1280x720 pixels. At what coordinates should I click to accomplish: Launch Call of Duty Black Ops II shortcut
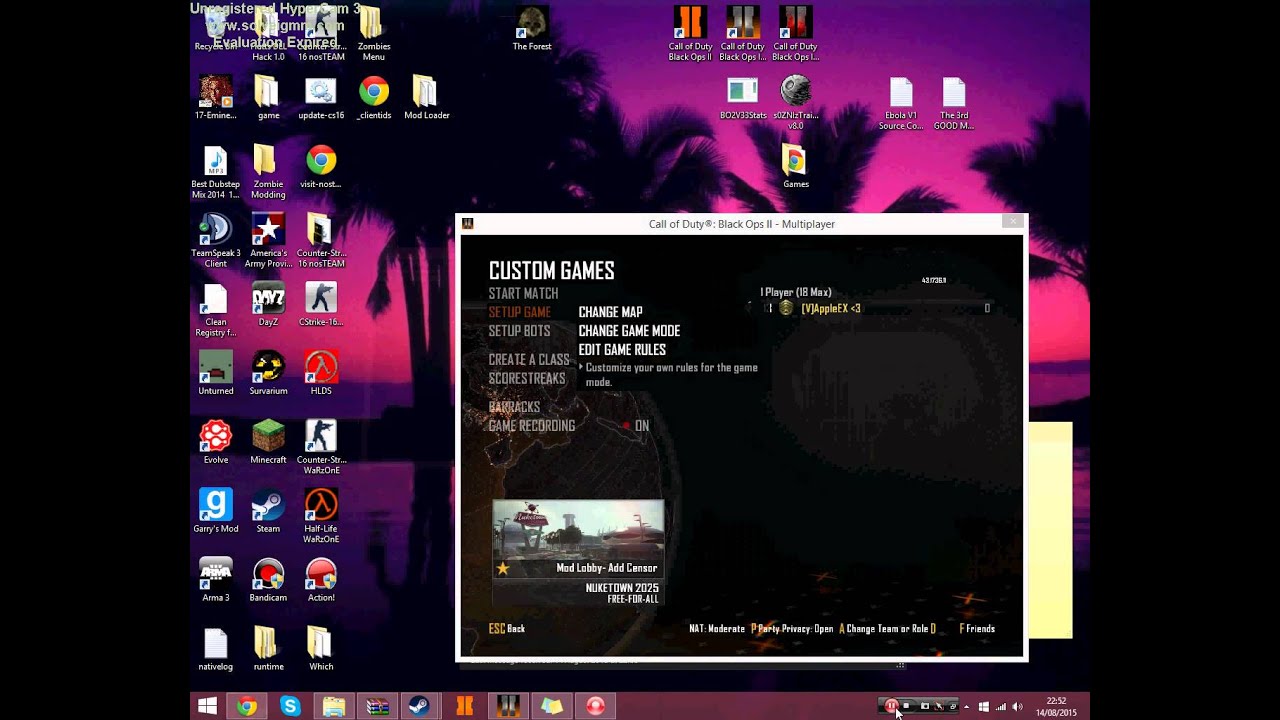690,33
